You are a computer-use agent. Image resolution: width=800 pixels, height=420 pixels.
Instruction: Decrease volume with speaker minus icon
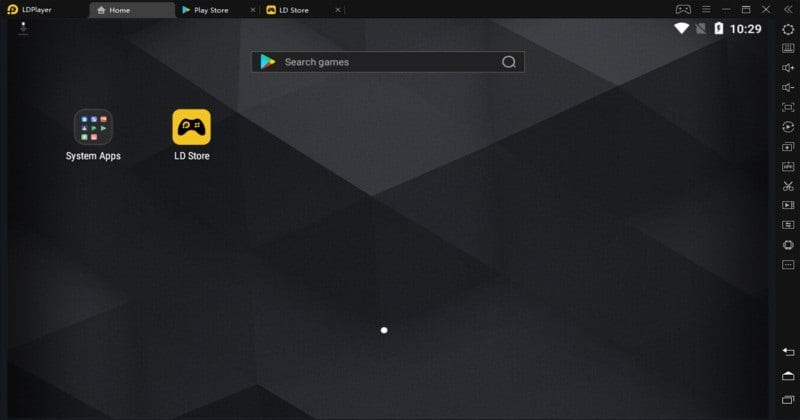(x=788, y=88)
